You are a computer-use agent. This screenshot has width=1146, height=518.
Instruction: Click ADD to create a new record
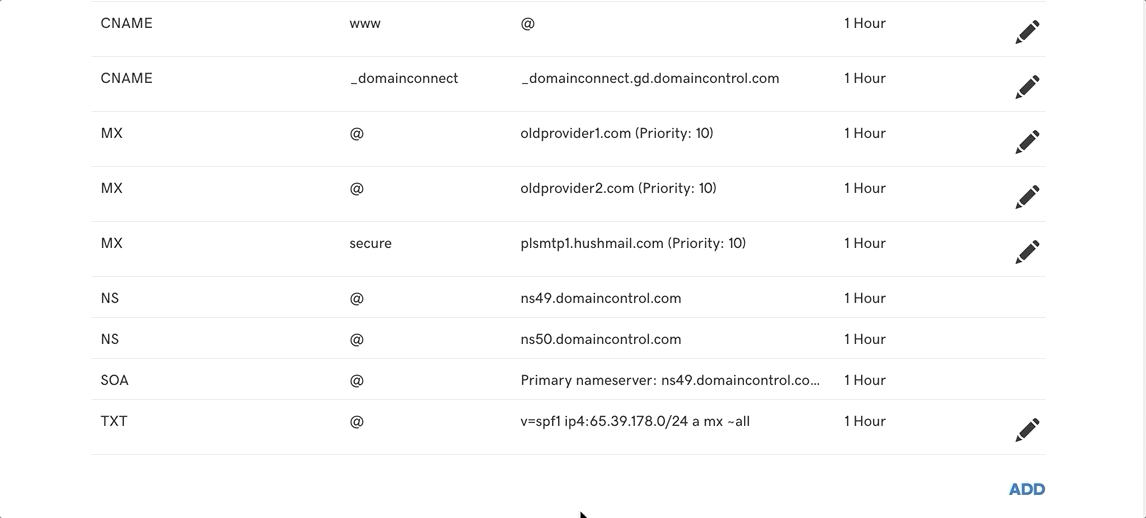point(1027,489)
